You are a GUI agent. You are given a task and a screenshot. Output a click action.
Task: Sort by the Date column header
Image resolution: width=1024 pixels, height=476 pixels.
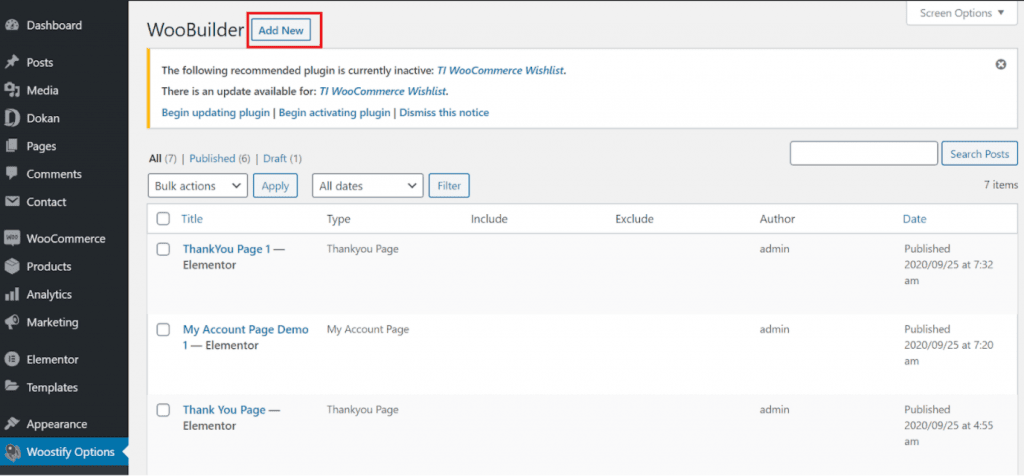pos(914,219)
